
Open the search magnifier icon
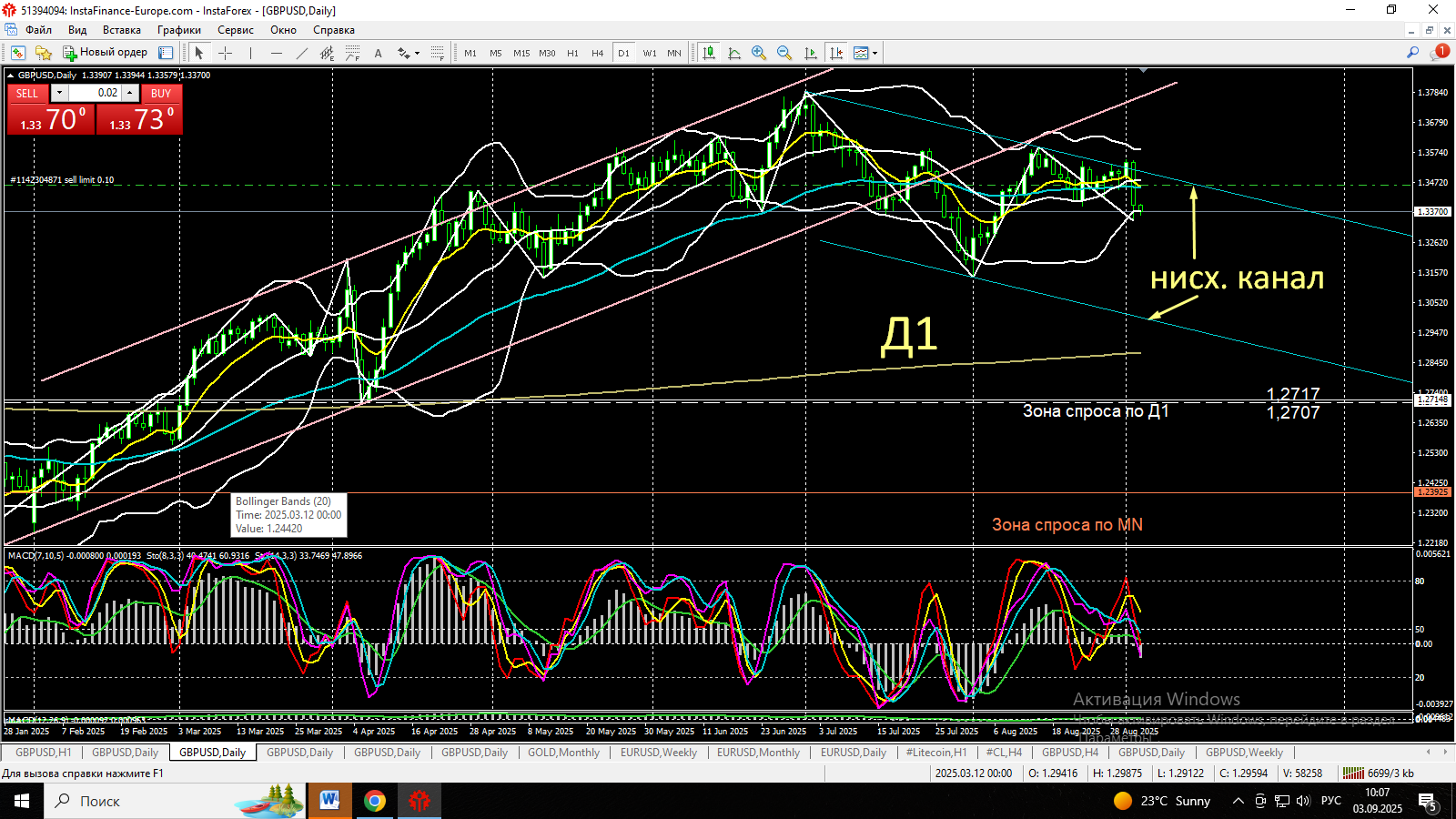tap(1412, 53)
